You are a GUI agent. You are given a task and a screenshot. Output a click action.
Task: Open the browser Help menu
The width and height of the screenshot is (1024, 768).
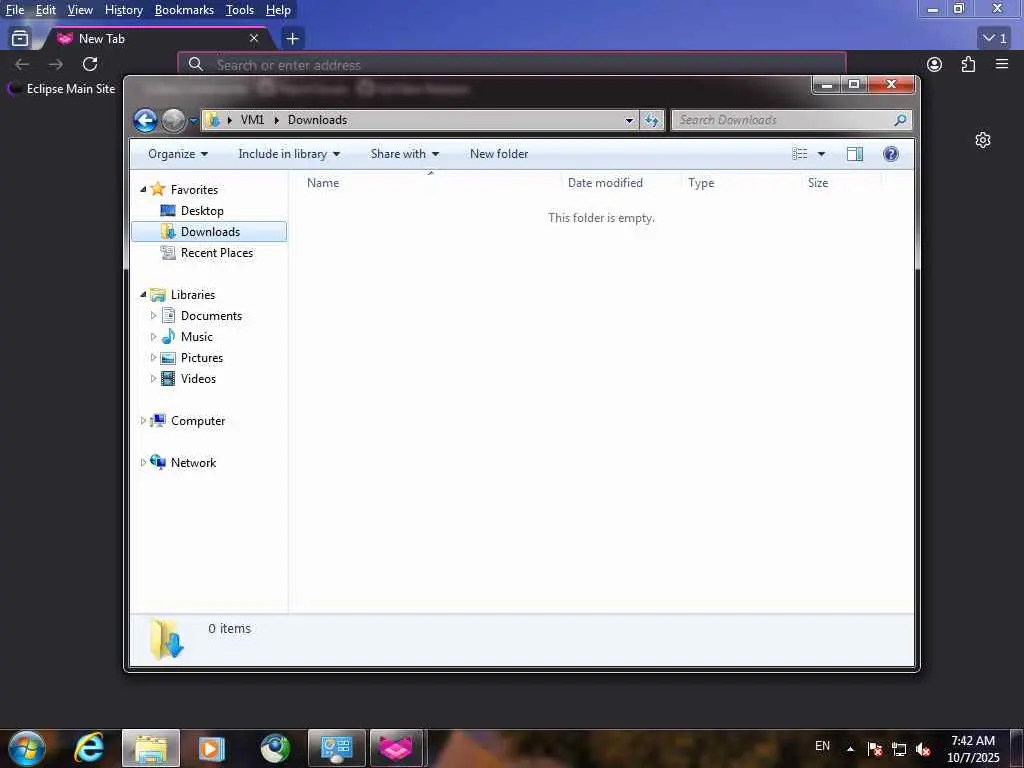click(x=278, y=10)
